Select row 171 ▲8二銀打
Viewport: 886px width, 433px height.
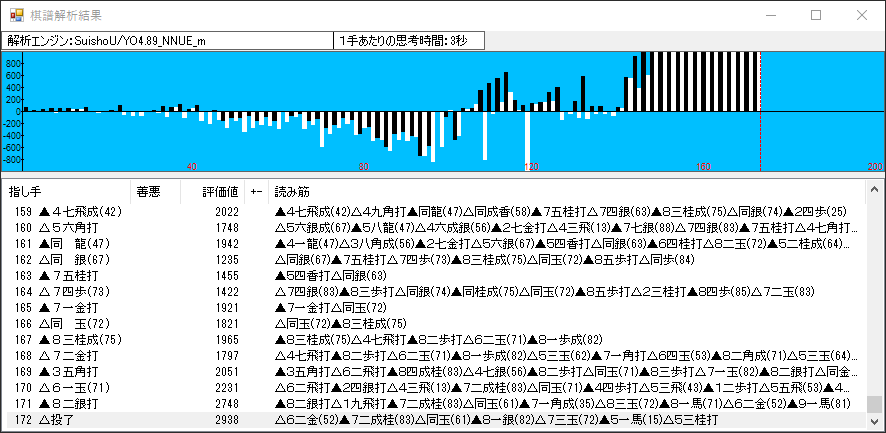(x=433, y=404)
